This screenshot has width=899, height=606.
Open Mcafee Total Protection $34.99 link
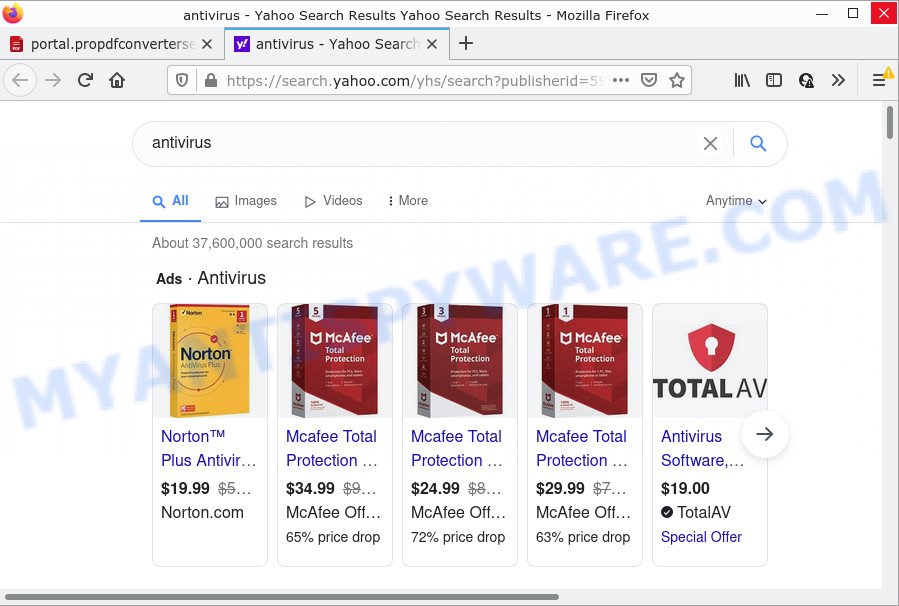pos(333,448)
